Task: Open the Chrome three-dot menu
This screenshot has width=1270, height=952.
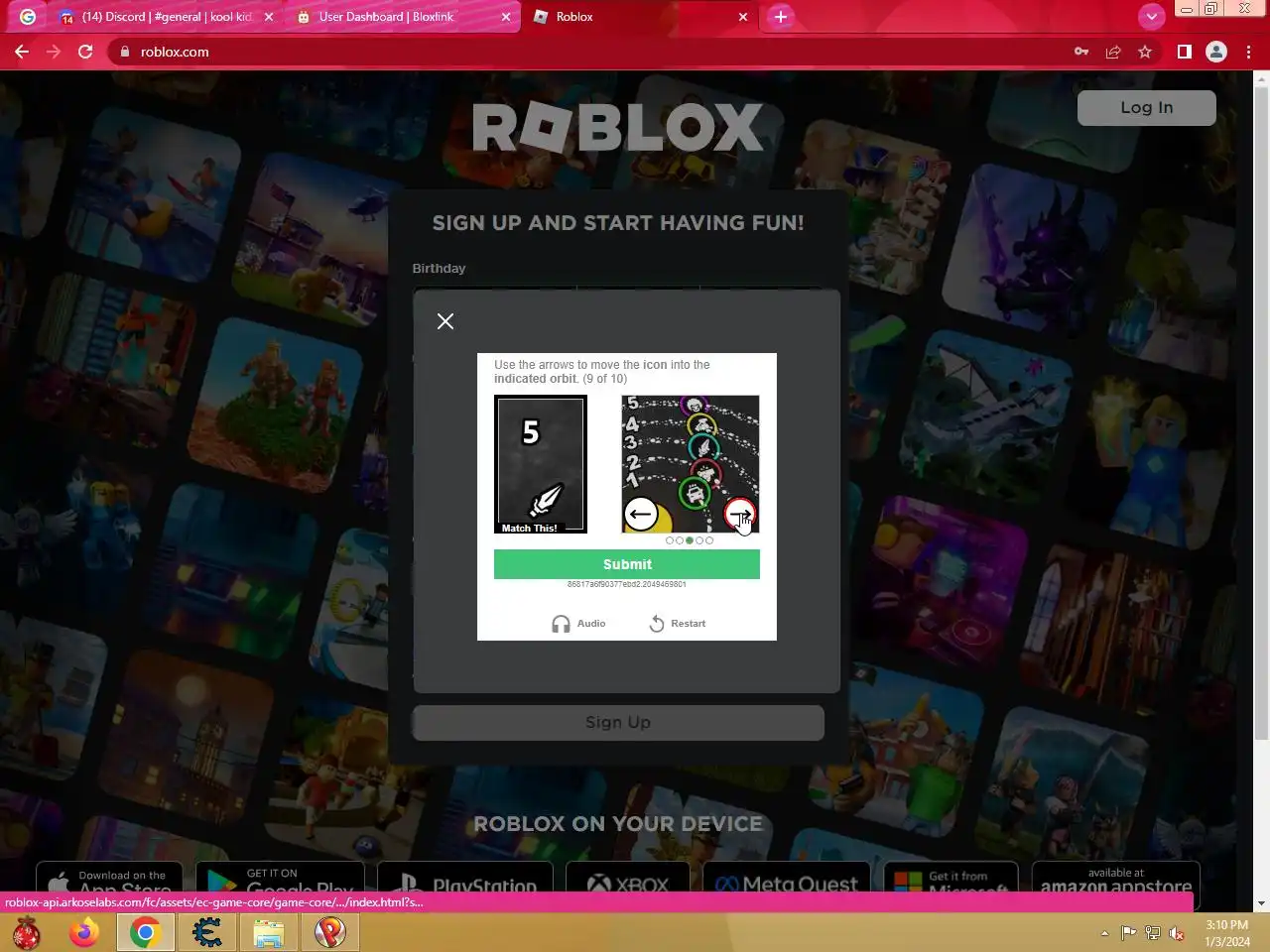Action: pos(1248,52)
